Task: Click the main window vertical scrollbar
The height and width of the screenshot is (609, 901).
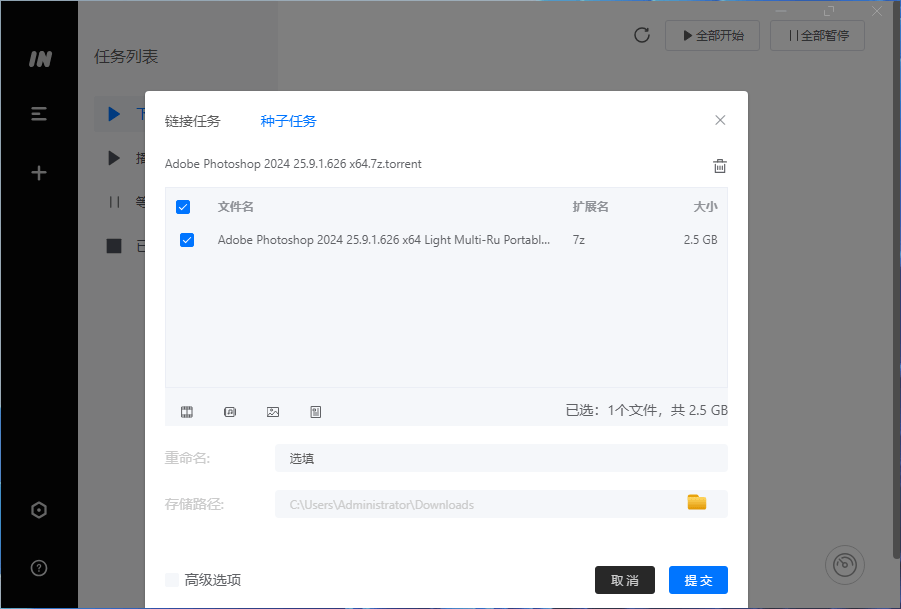Action: point(896,279)
